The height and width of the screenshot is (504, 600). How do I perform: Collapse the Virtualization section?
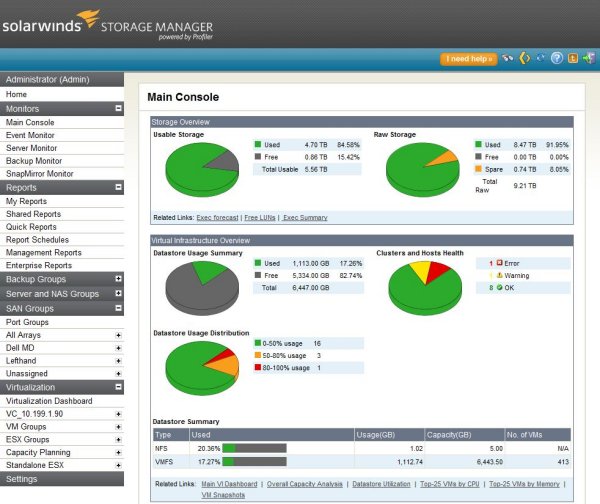(119, 387)
